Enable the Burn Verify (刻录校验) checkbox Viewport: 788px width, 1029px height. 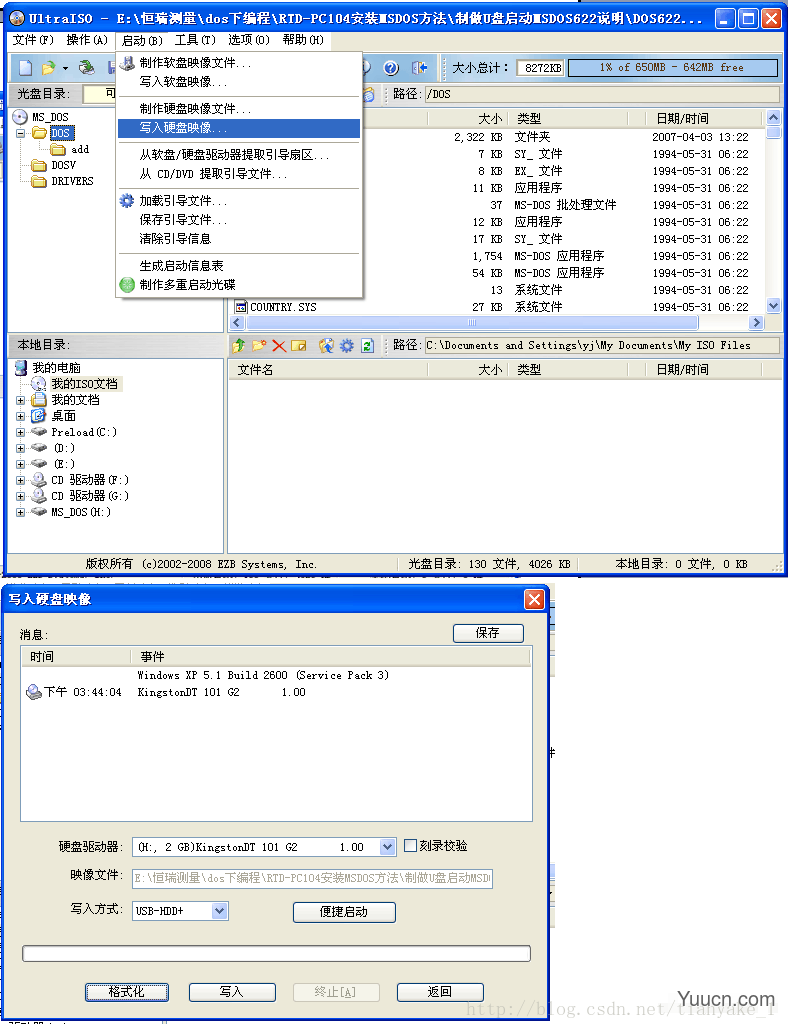[410, 846]
